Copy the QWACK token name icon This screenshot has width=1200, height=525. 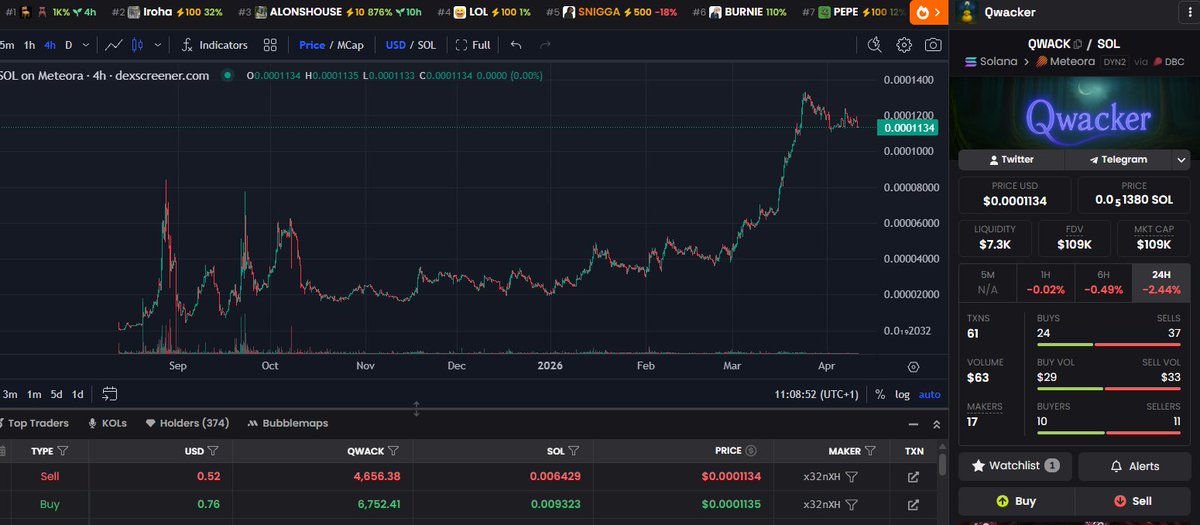(1078, 44)
